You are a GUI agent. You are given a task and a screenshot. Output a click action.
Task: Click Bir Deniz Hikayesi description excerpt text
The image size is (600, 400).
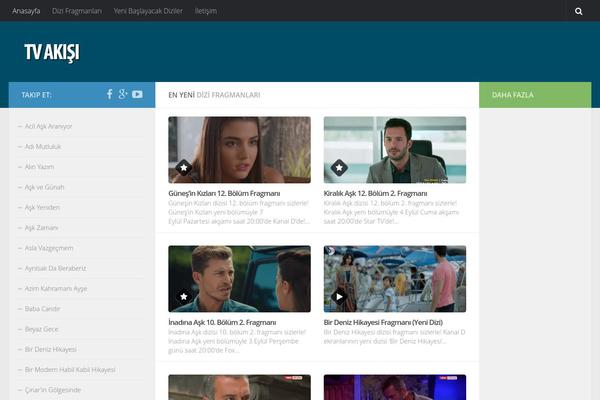(395, 337)
